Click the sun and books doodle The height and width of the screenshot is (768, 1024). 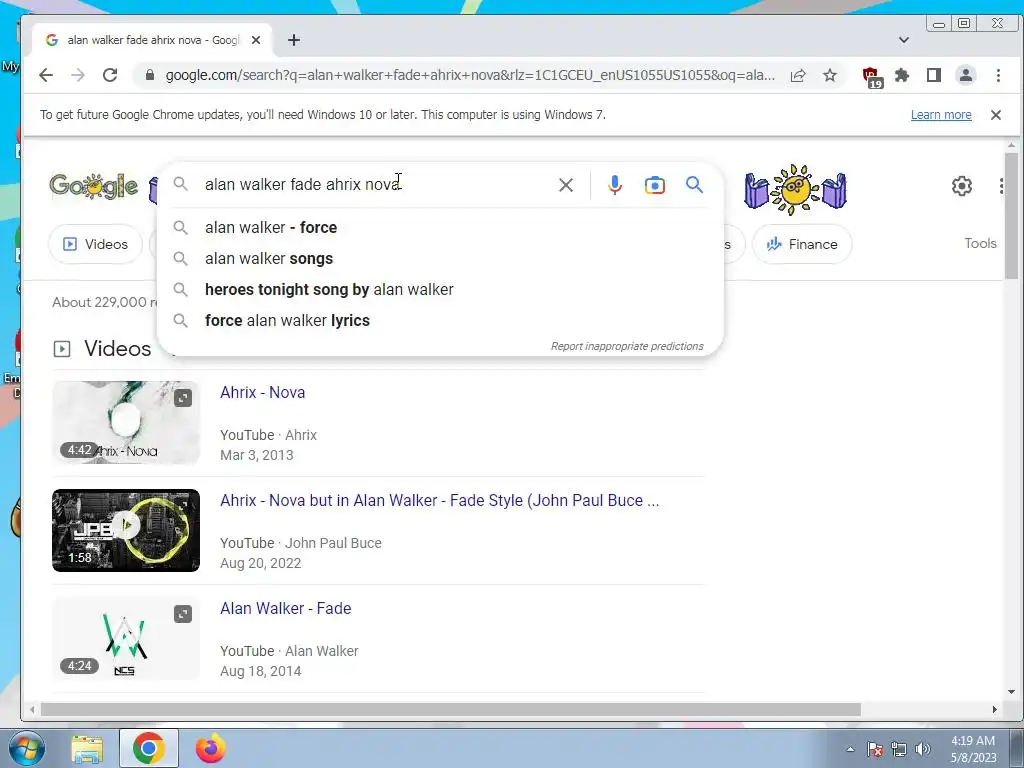(795, 189)
